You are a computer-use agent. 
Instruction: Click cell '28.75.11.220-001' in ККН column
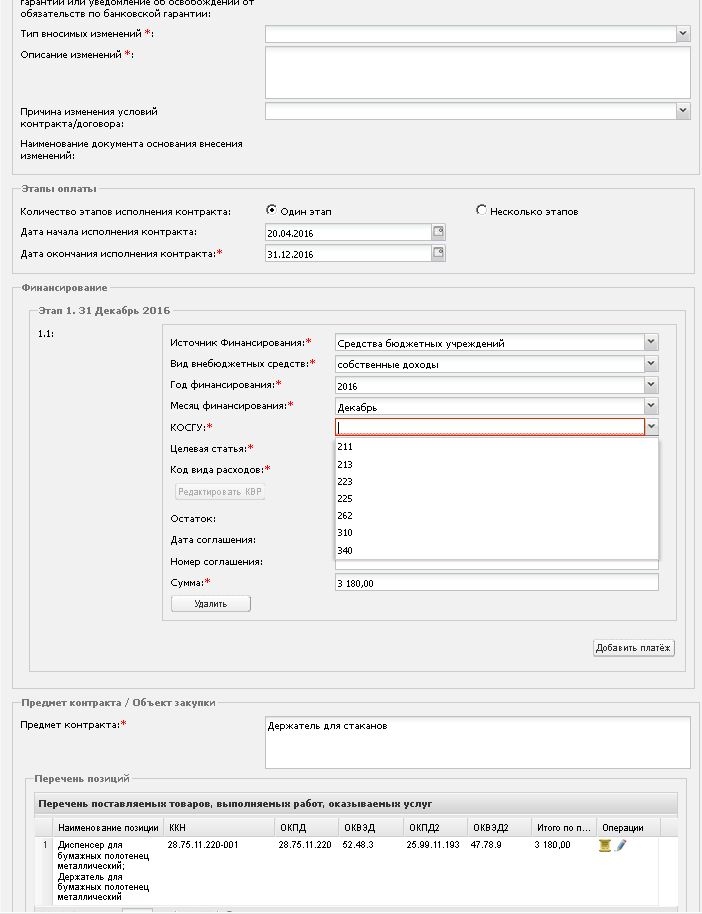pos(203,845)
